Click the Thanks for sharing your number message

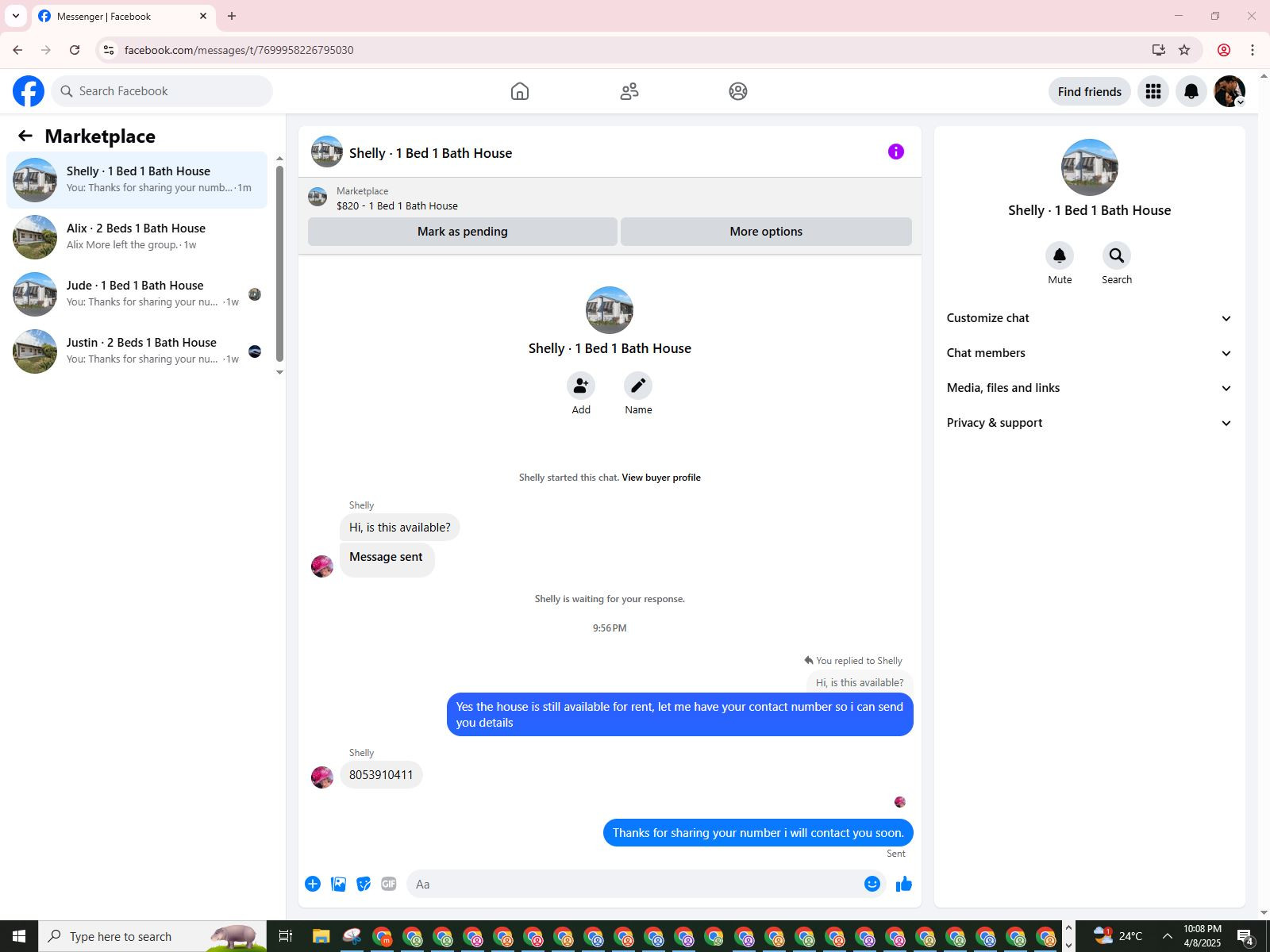(x=758, y=833)
